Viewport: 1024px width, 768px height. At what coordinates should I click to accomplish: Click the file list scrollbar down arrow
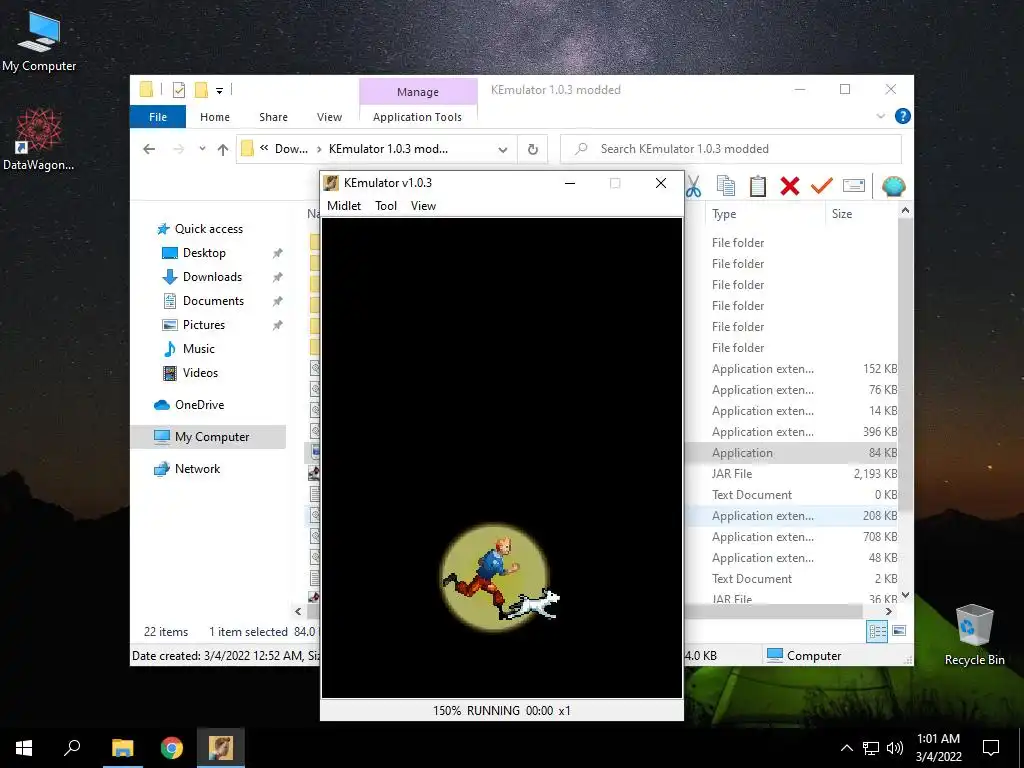[905, 594]
